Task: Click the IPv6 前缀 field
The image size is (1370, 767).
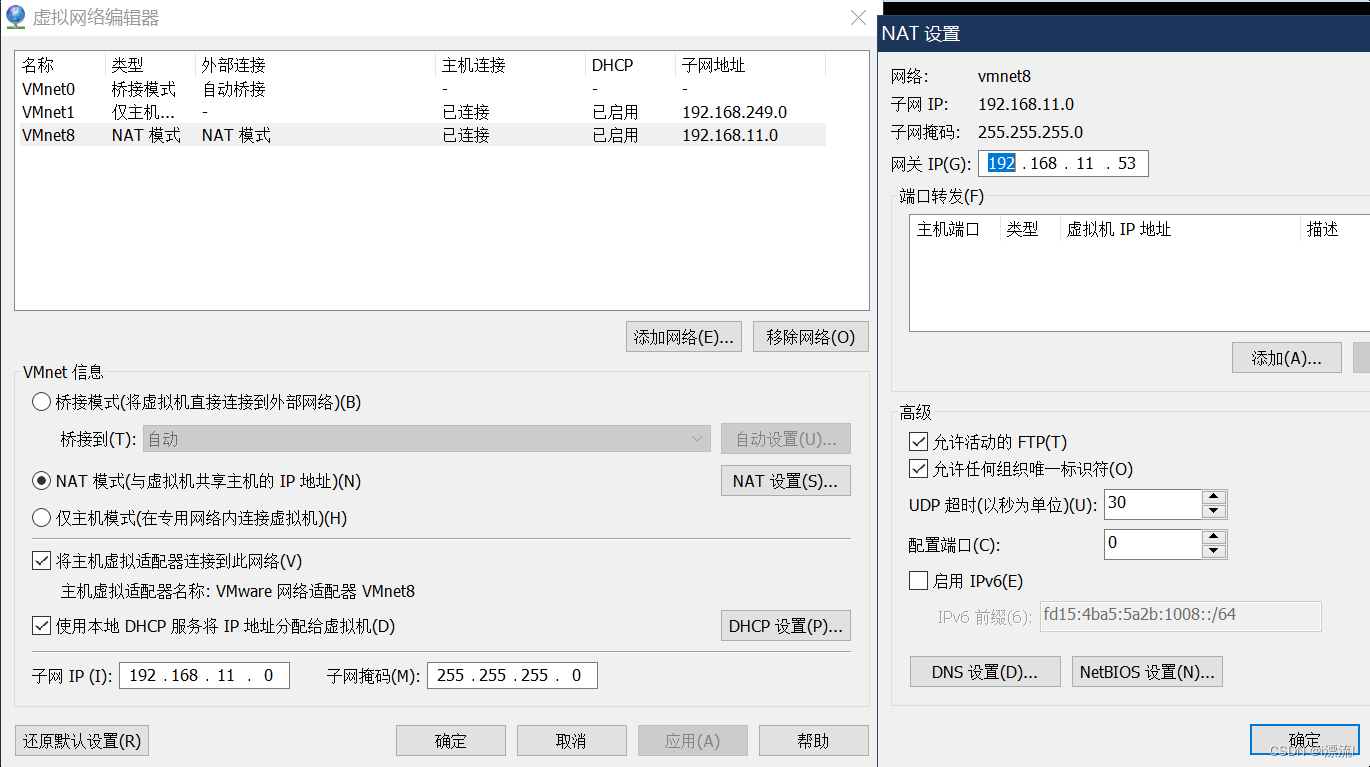Action: 1180,615
